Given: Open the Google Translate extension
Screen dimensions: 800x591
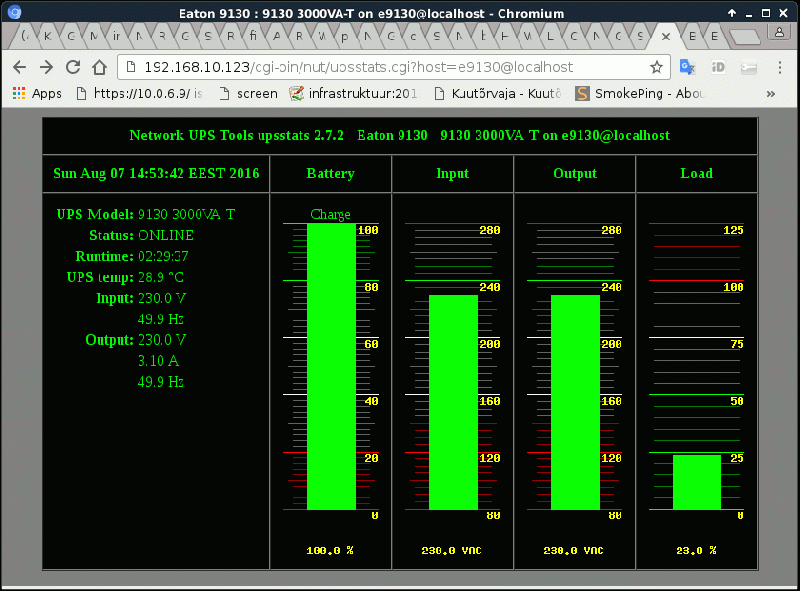Looking at the screenshot, I should click(x=687, y=67).
